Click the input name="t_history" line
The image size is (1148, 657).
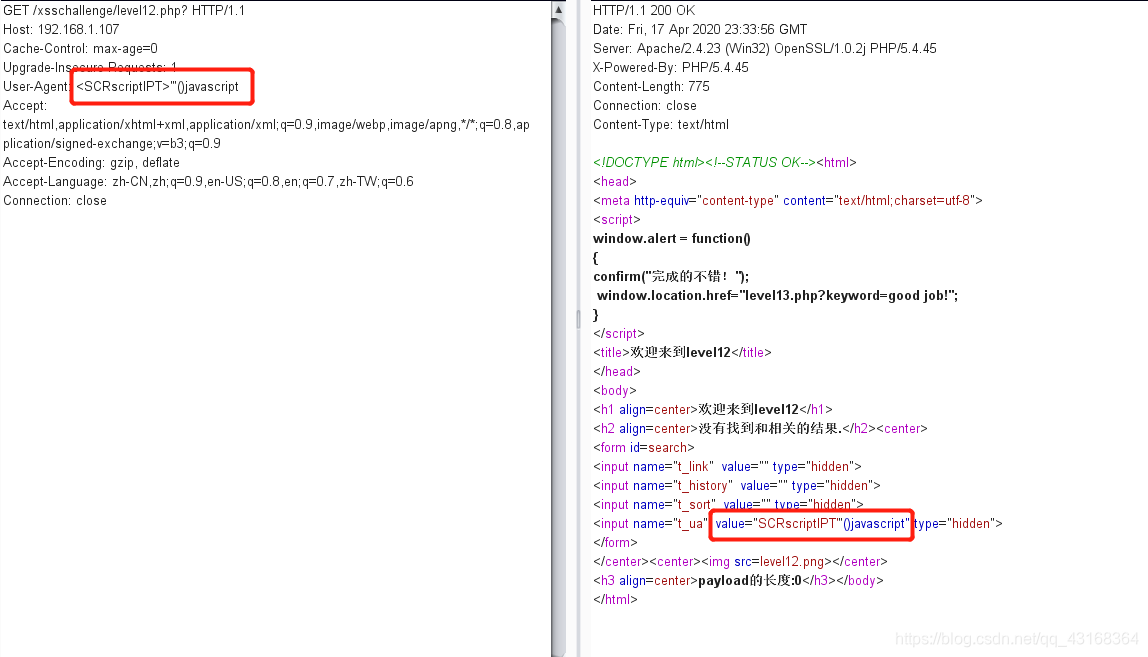737,486
